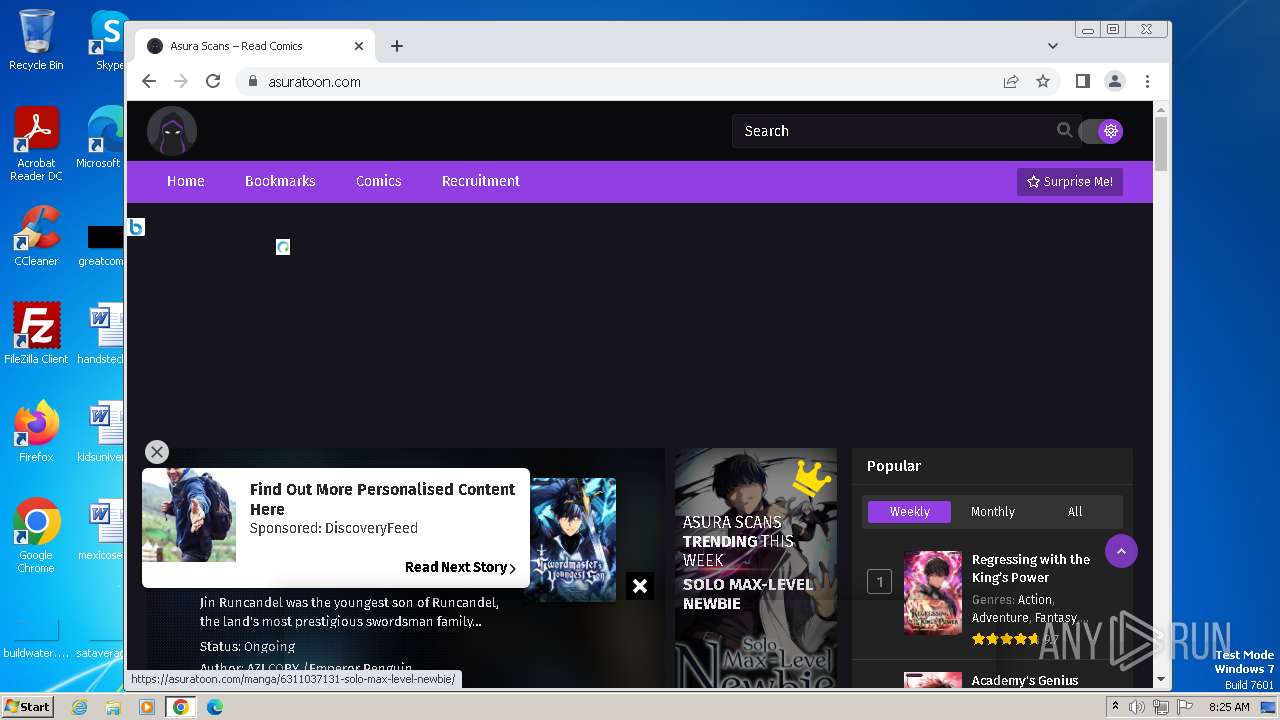This screenshot has width=1280, height=720.
Task: Go back using browser back arrow
Action: point(149,82)
